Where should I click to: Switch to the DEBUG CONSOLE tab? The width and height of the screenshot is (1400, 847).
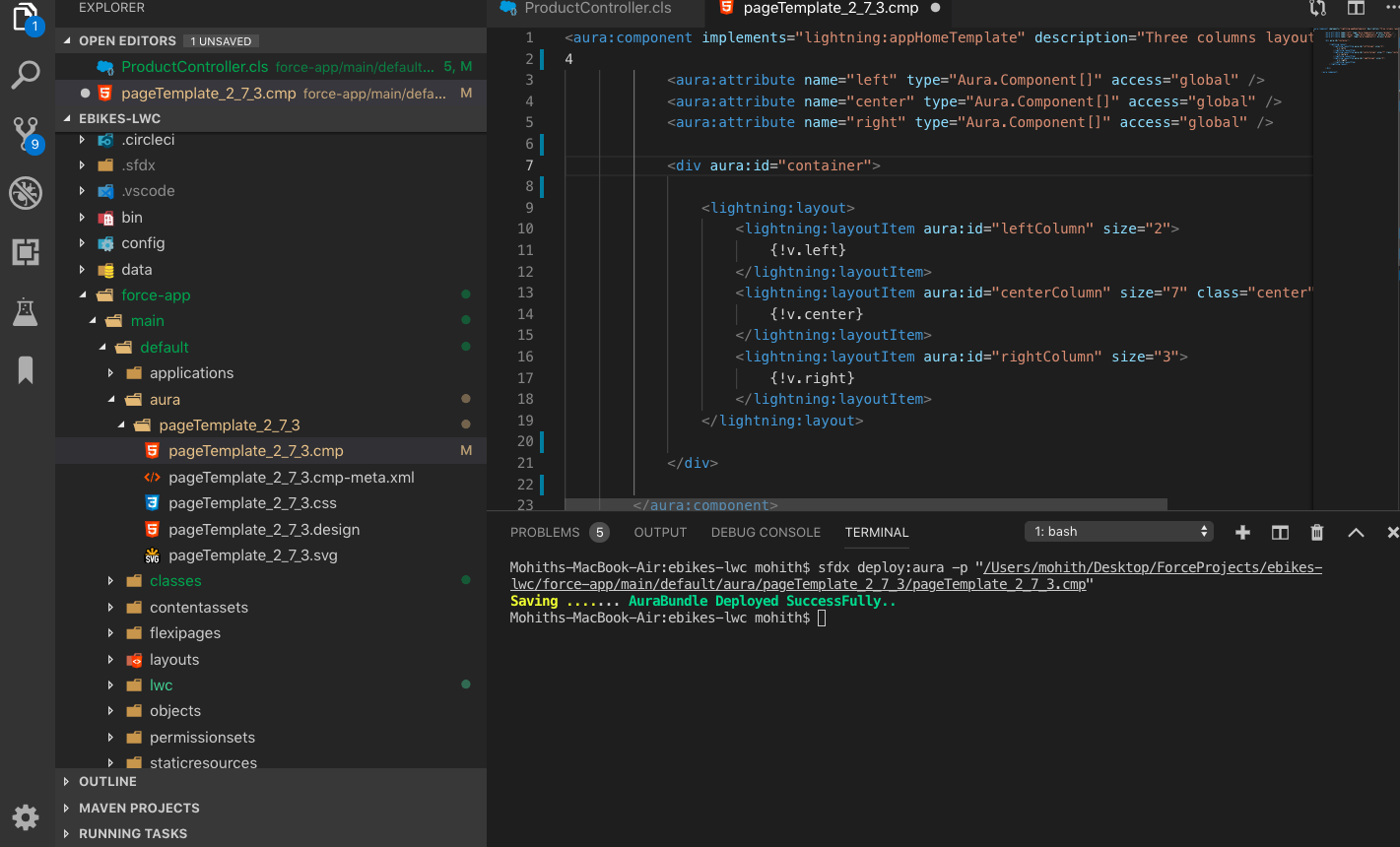(766, 532)
